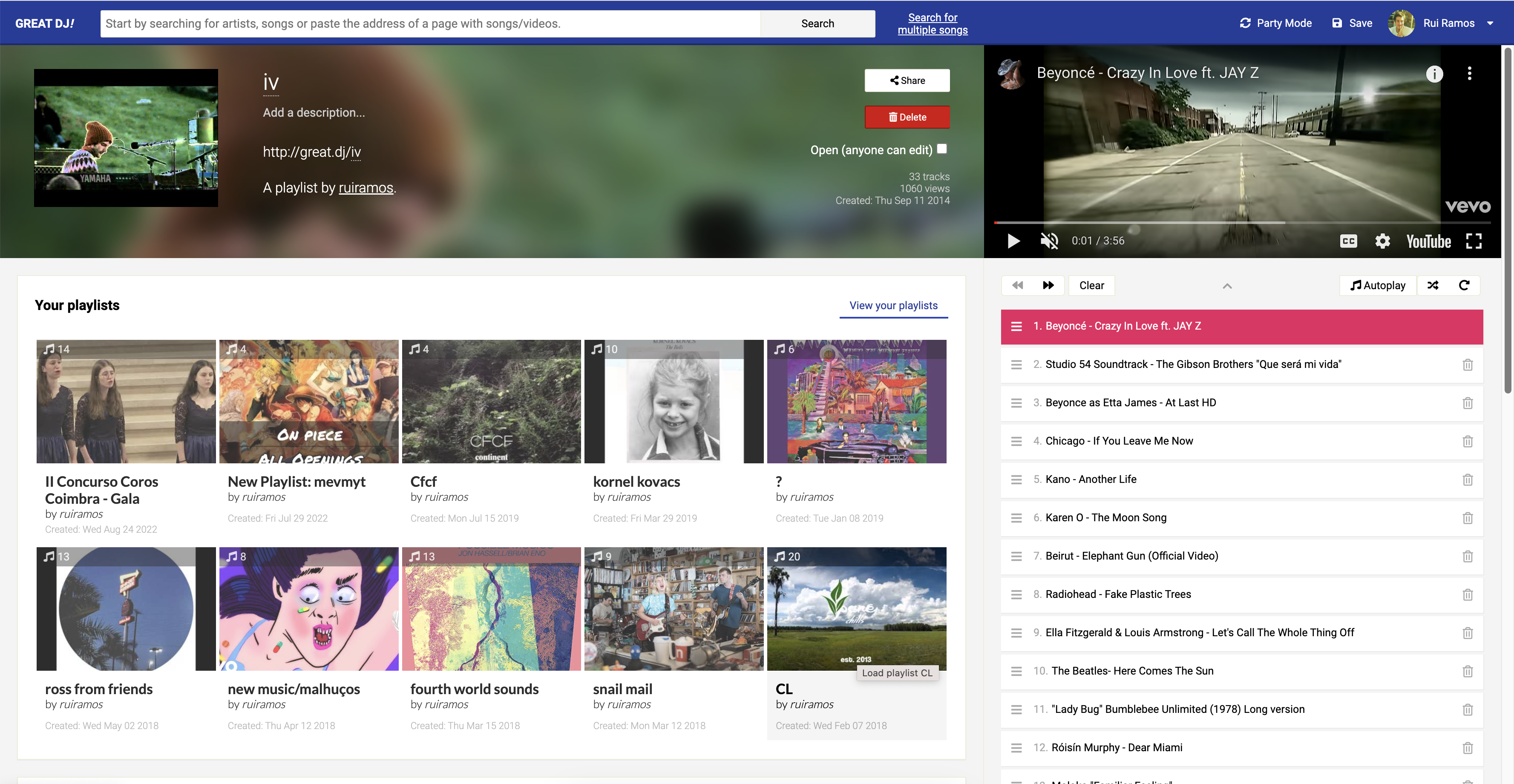Image resolution: width=1514 pixels, height=784 pixels.
Task: Open fourth world sounds playlist
Action: 491,609
